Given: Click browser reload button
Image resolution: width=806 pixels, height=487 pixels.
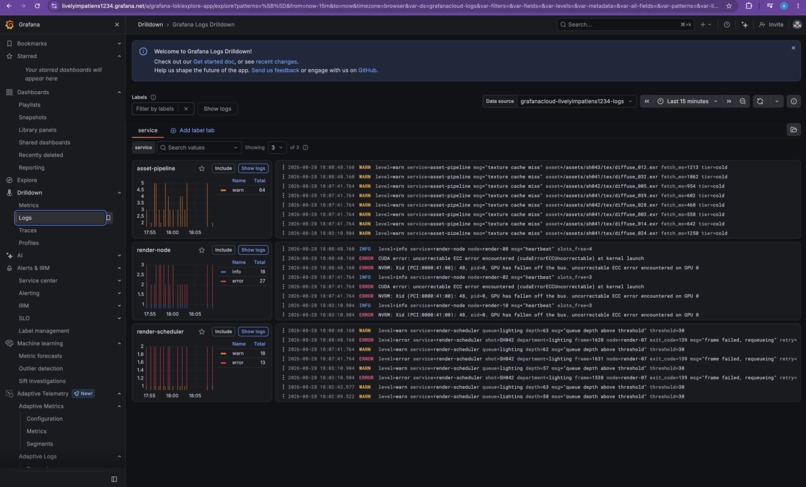Looking at the screenshot, I should coord(37,6).
